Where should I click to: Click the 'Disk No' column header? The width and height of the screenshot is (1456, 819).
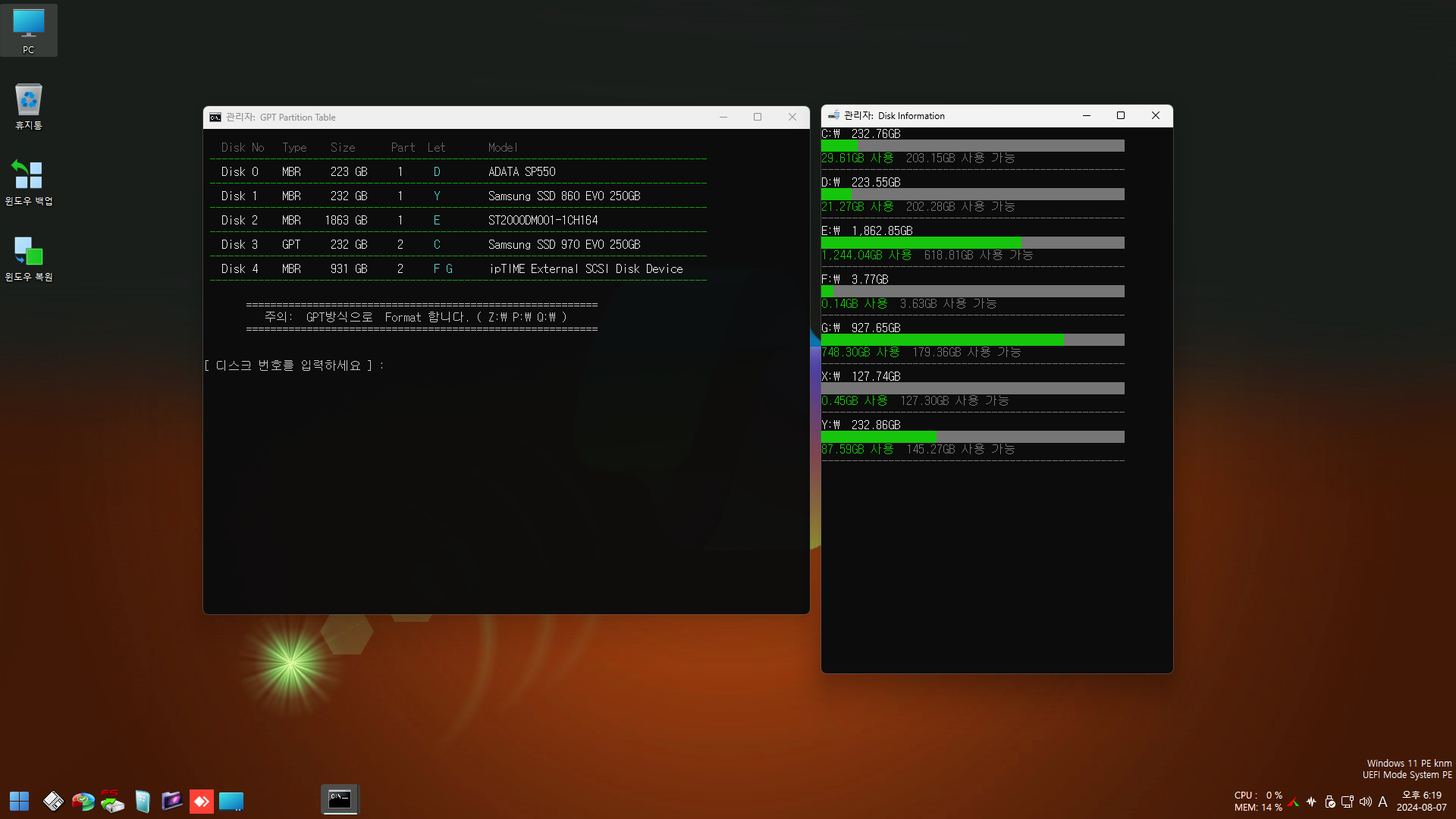[x=243, y=148]
